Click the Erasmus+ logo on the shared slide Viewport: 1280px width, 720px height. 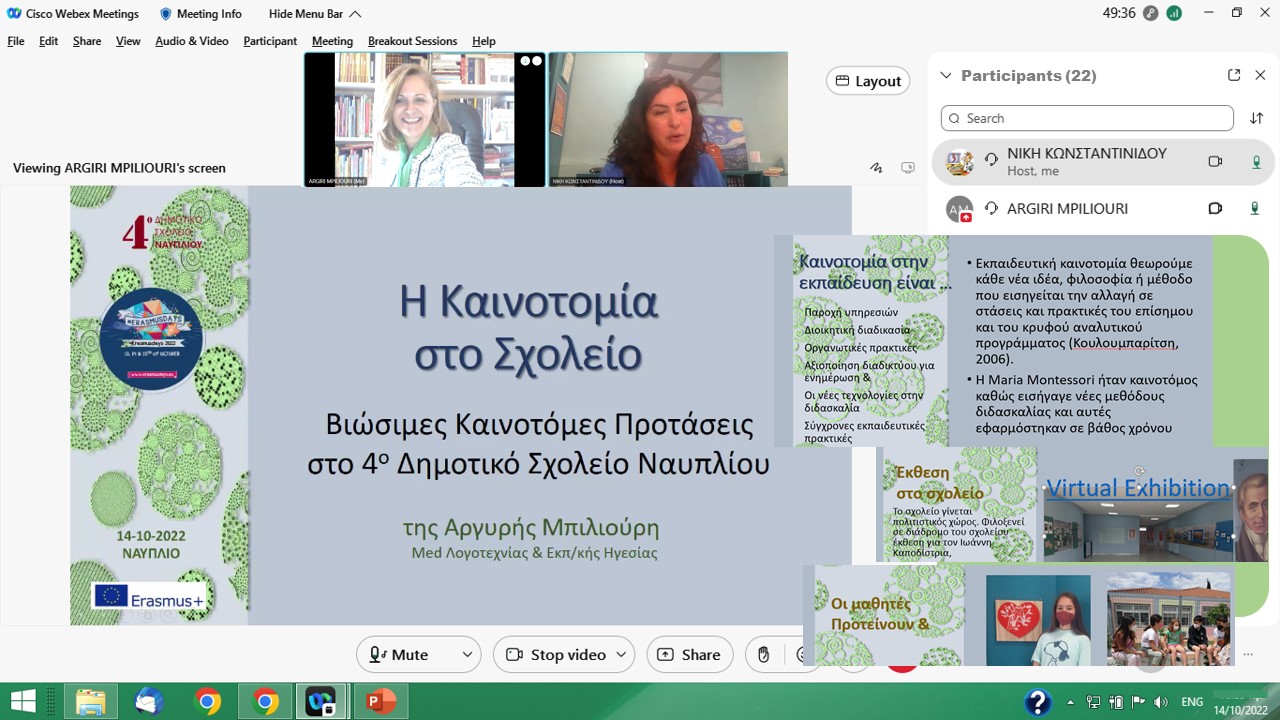pyautogui.click(x=148, y=596)
